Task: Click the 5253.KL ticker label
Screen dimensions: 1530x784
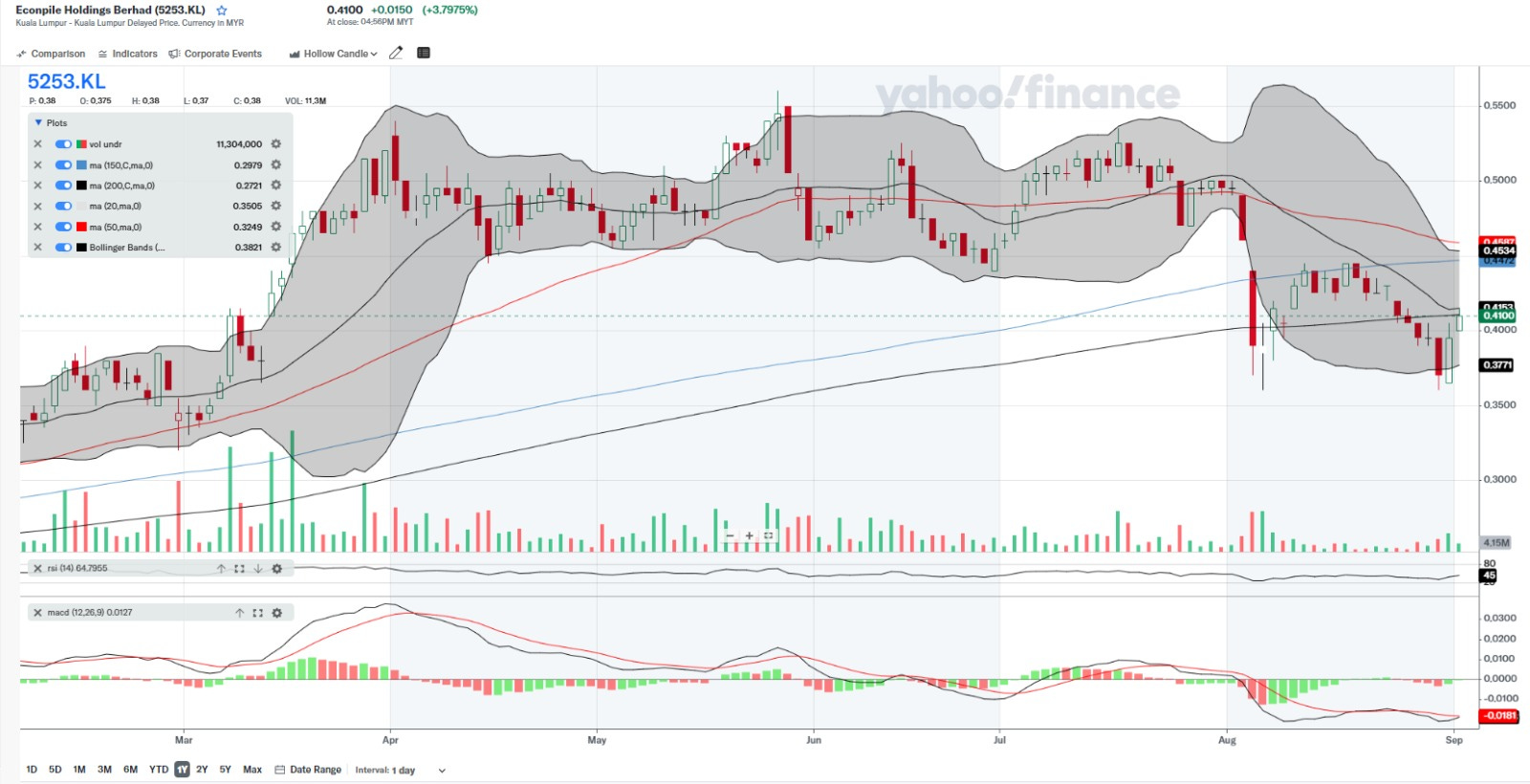Action: 66,82
